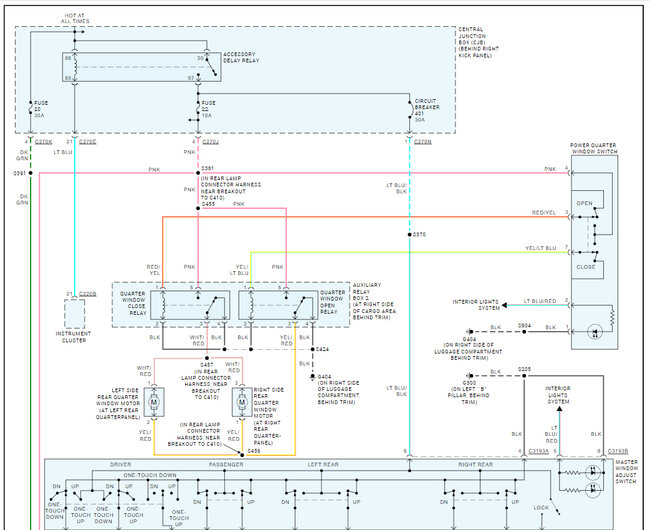Screen dimensions: 650x530
Task: Click the 'QUARTER WINDOW CLOSE RELAY' label
Action: point(133,303)
